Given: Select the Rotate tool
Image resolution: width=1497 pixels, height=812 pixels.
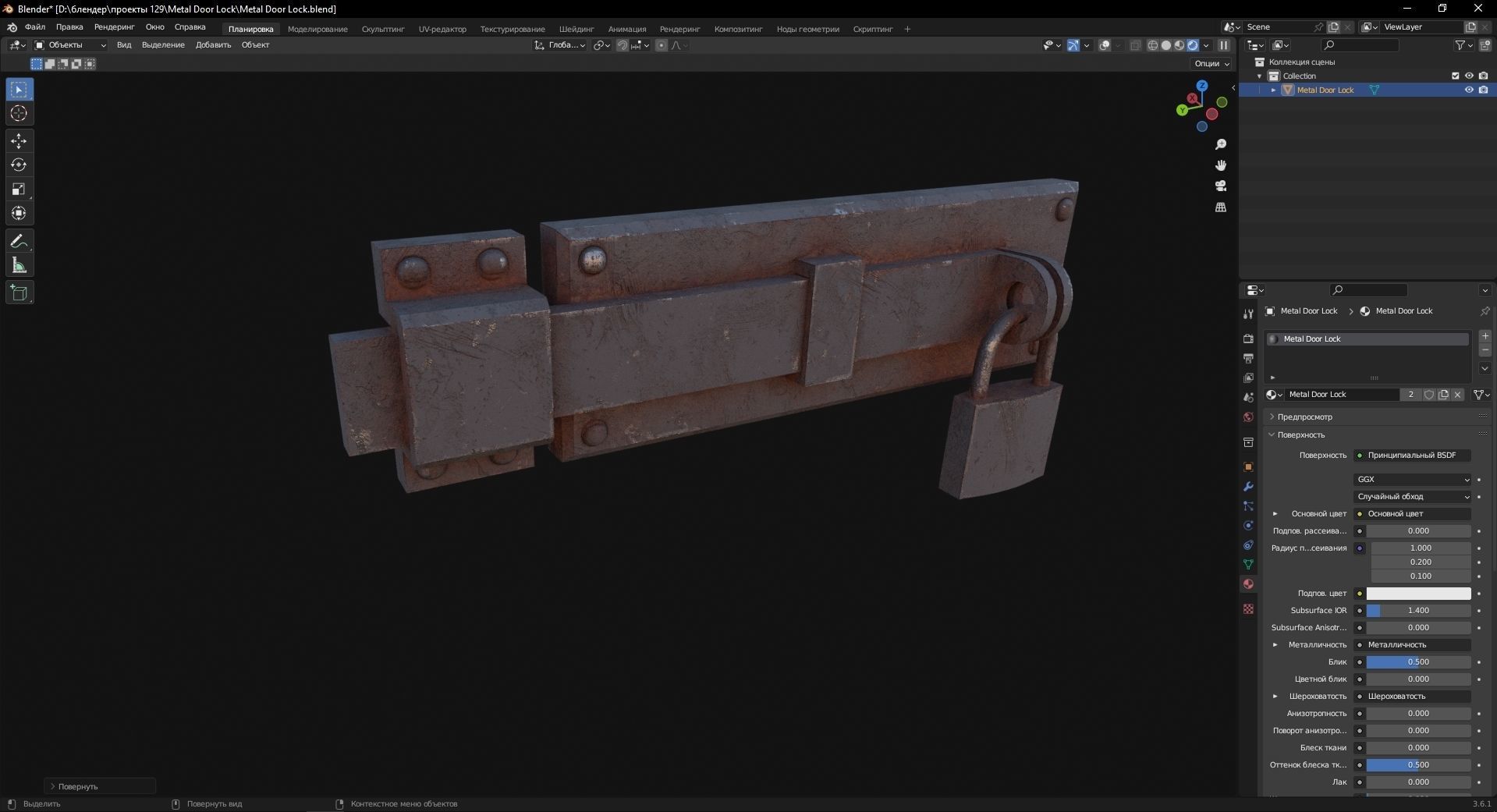Looking at the screenshot, I should (19, 165).
